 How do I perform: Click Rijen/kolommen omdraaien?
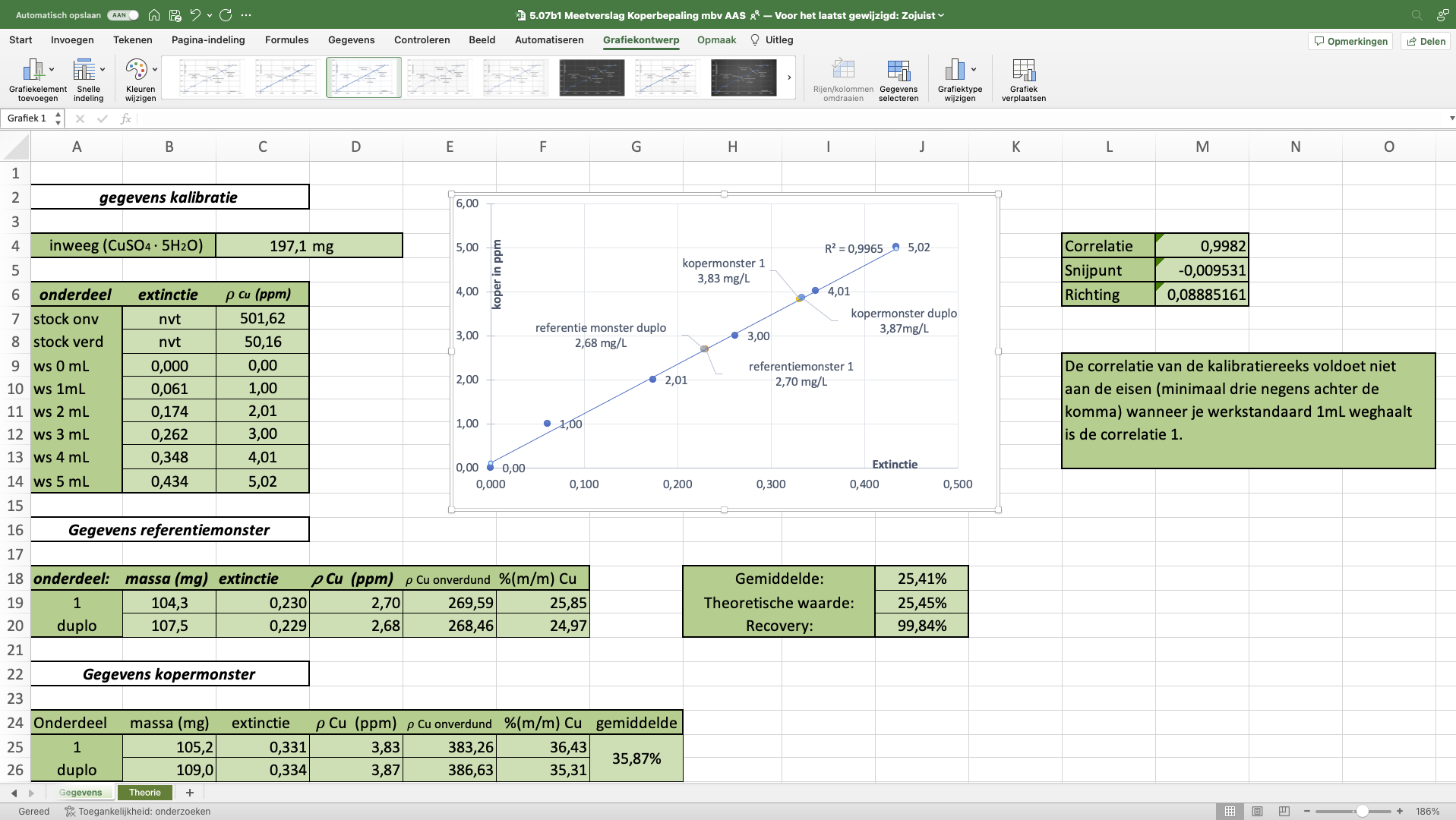pyautogui.click(x=844, y=78)
